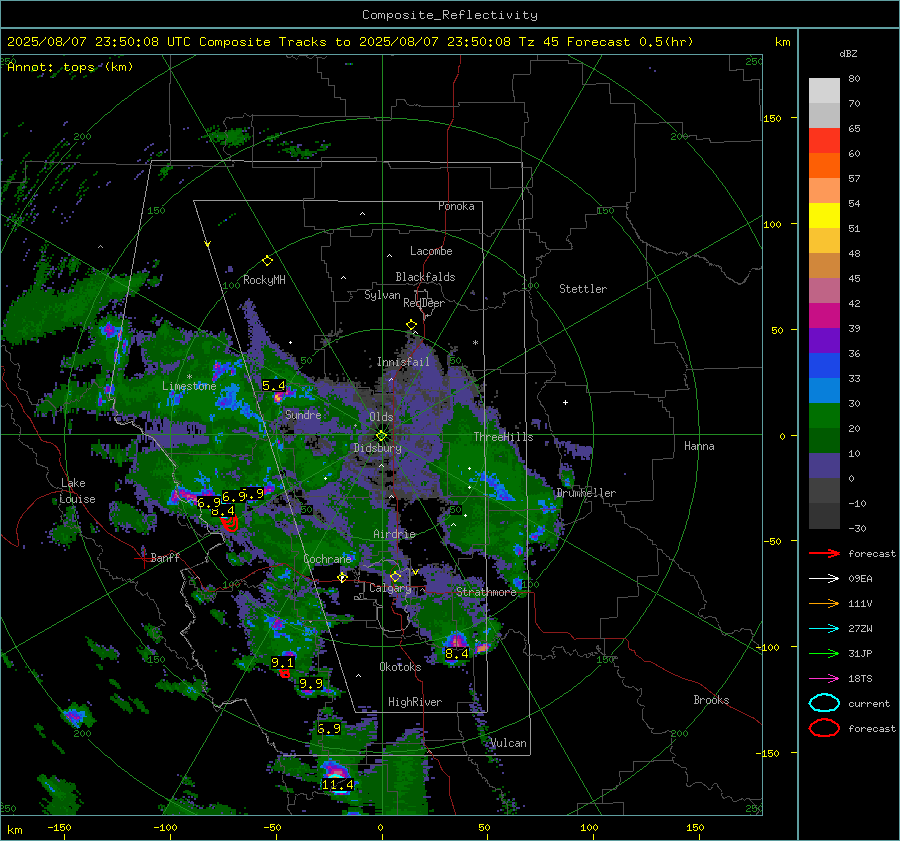Select the green 31JP track arrow

pyautogui.click(x=824, y=653)
